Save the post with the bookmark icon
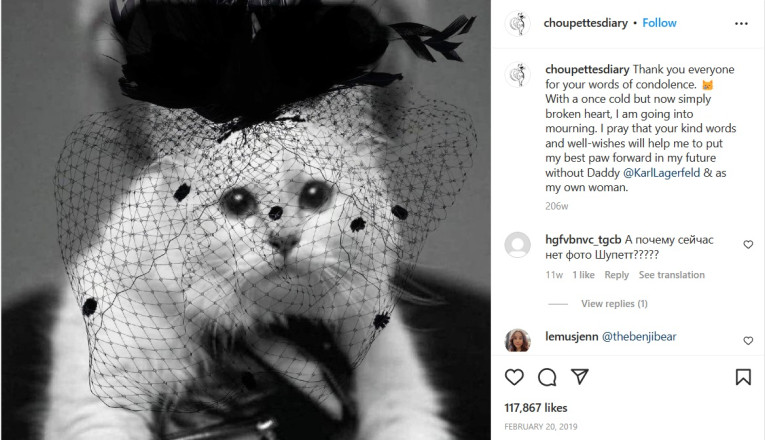 (x=743, y=377)
